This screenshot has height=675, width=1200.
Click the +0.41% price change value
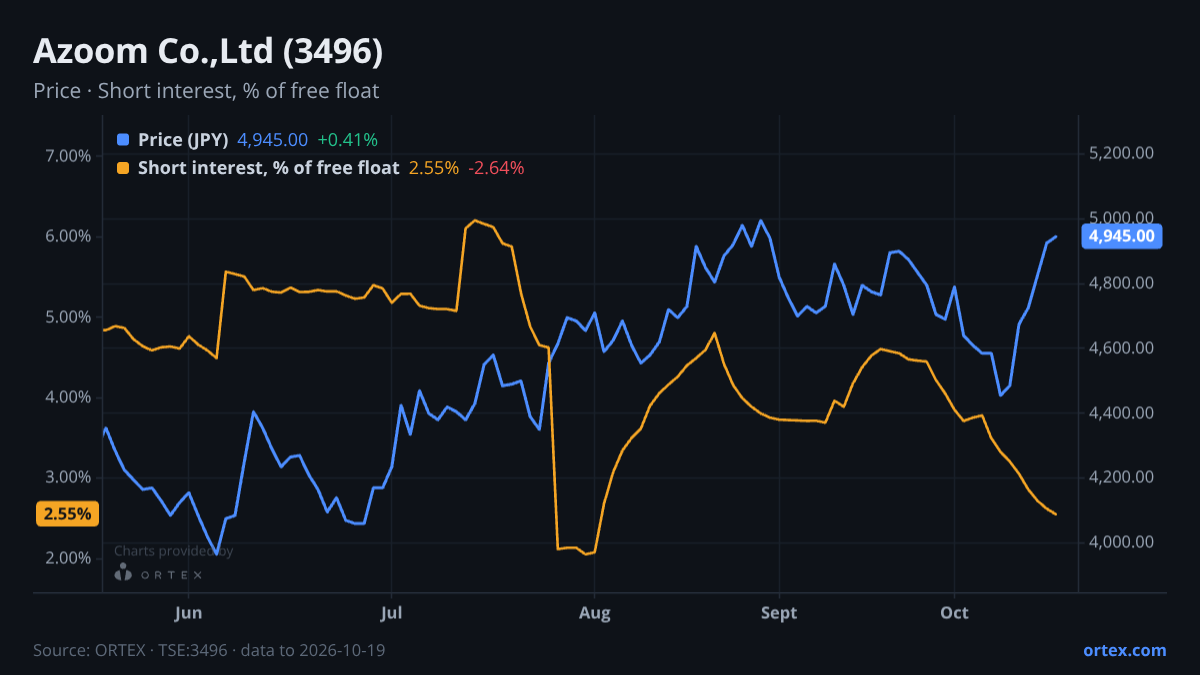[x=347, y=140]
